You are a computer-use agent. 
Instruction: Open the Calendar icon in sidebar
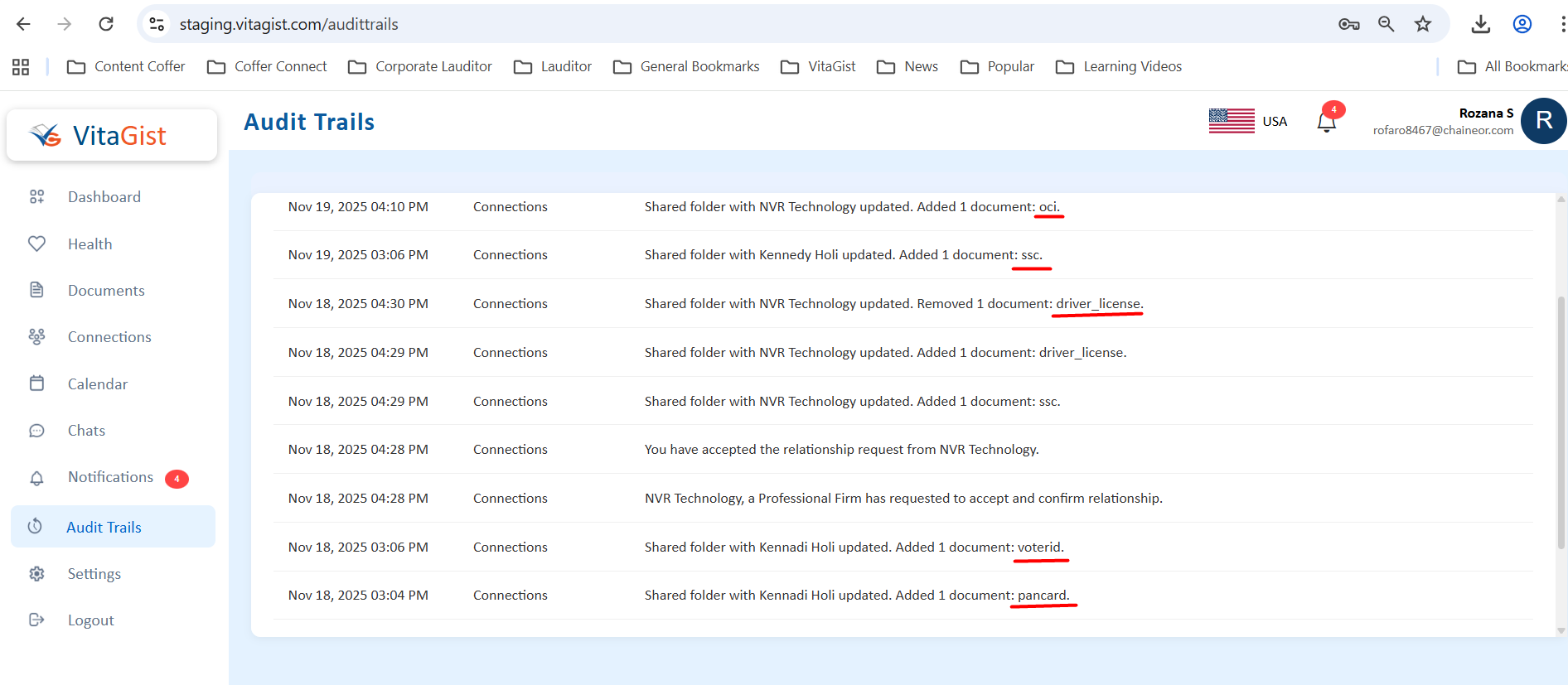pos(36,384)
